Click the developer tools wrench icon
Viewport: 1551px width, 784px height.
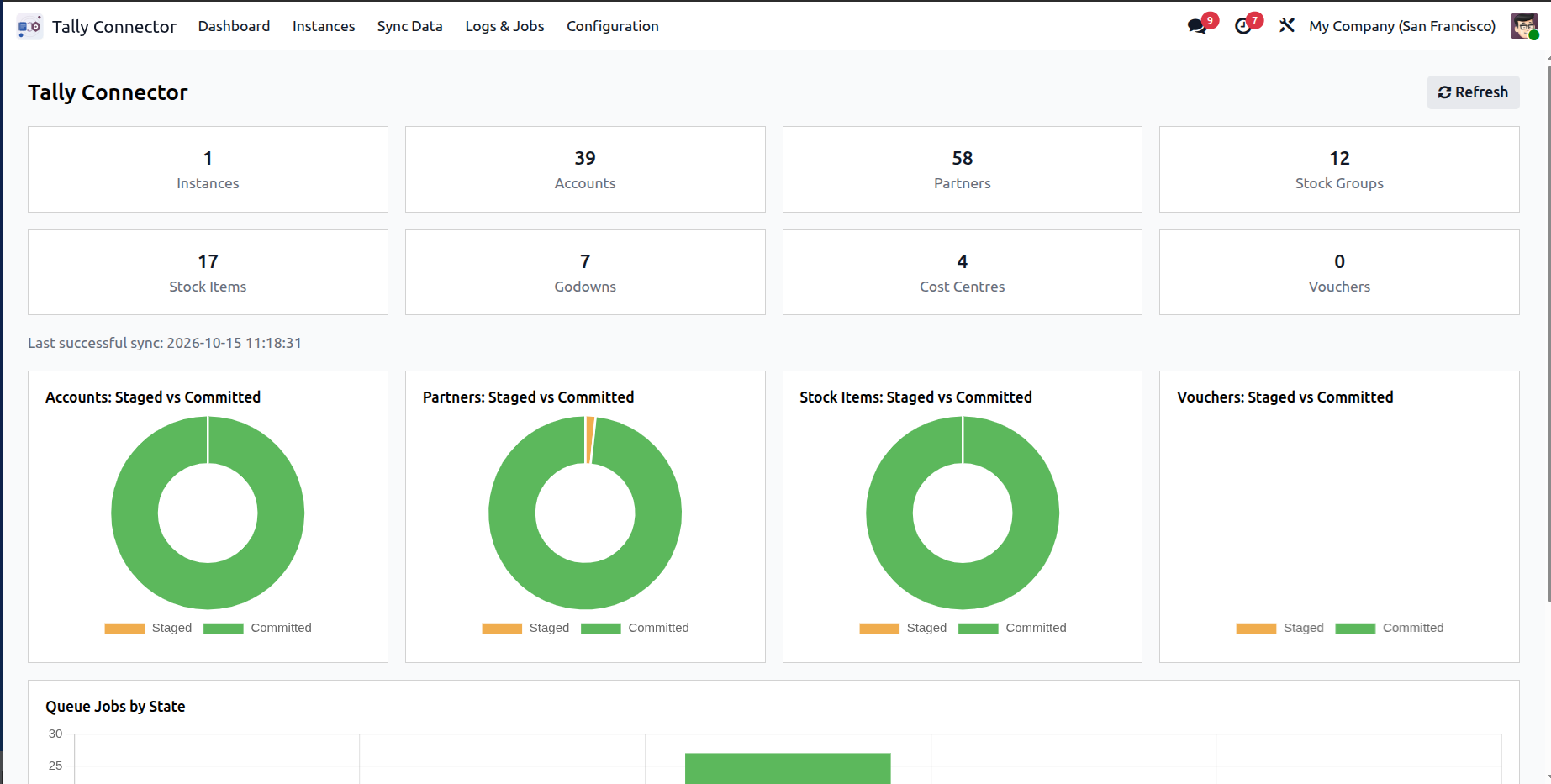pos(1287,26)
